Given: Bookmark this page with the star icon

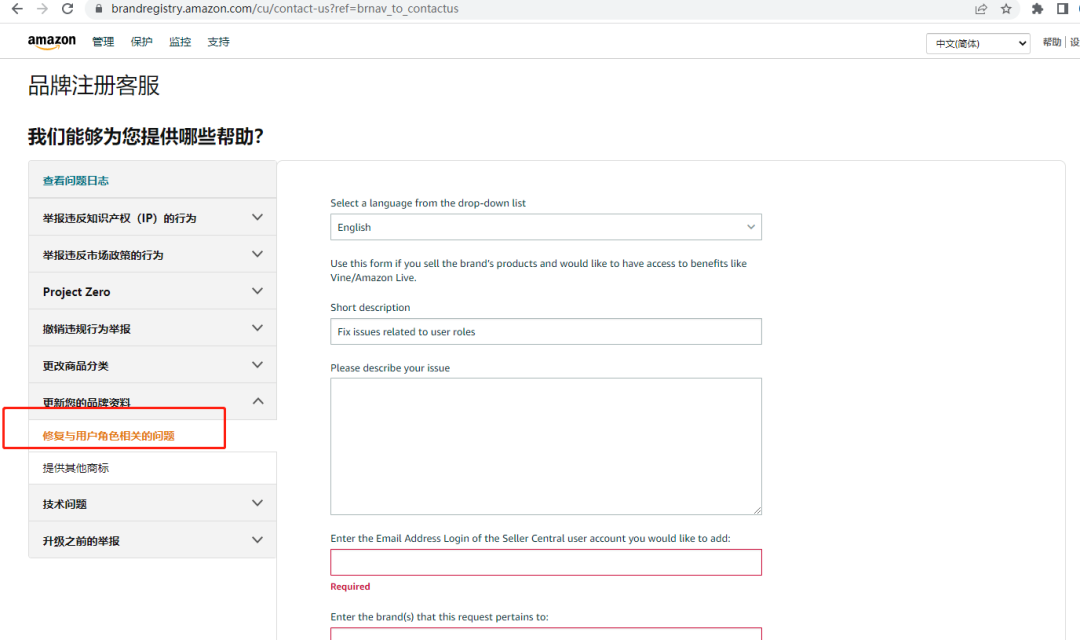Looking at the screenshot, I should coord(1006,9).
